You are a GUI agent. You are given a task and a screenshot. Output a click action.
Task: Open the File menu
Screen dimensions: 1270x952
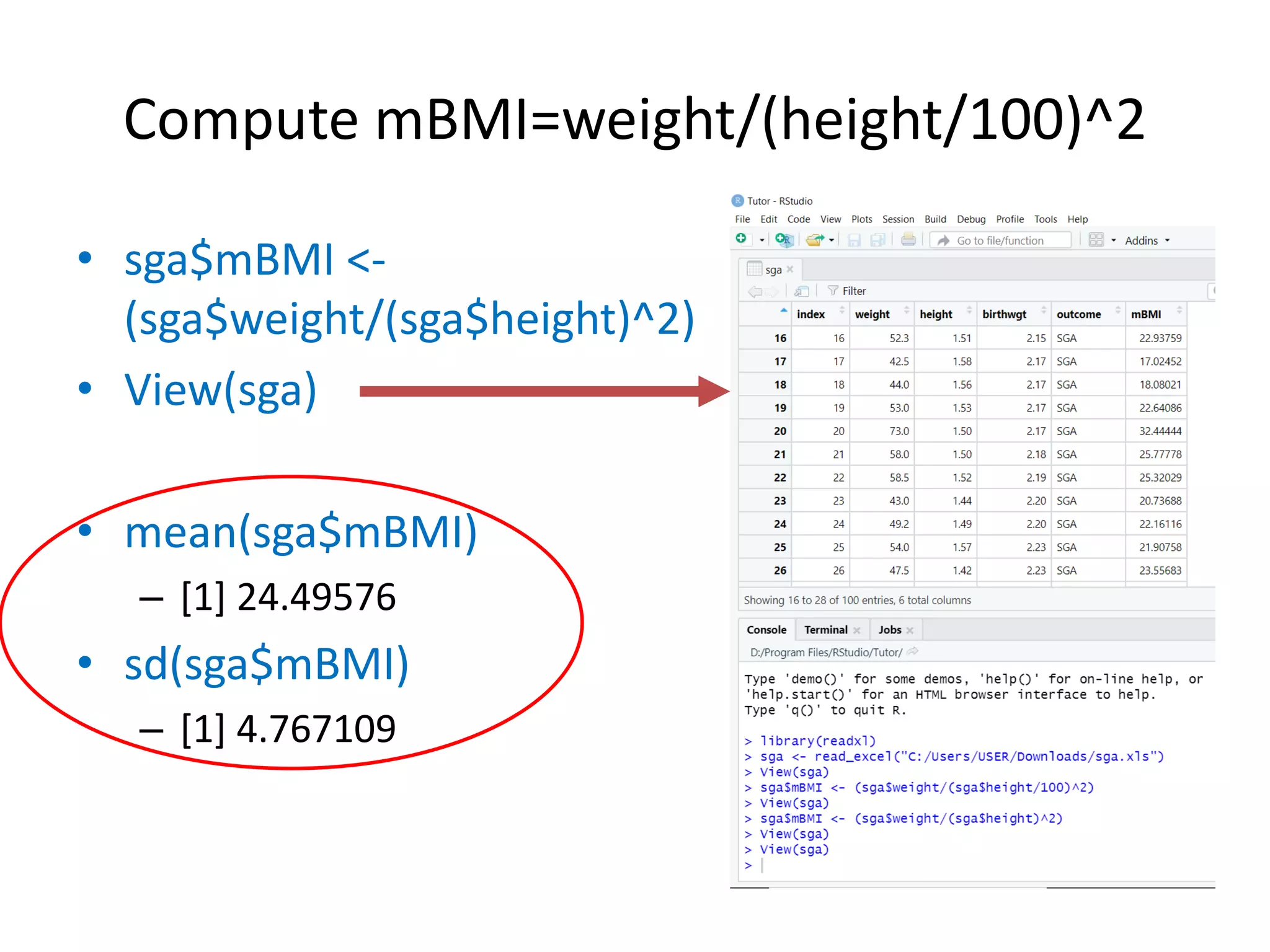point(742,219)
